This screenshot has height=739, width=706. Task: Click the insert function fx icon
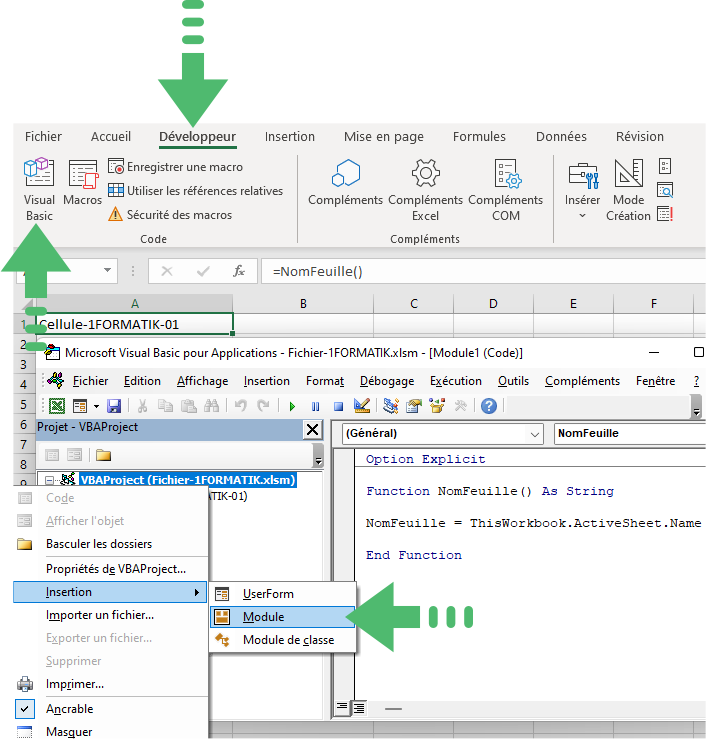tap(239, 271)
